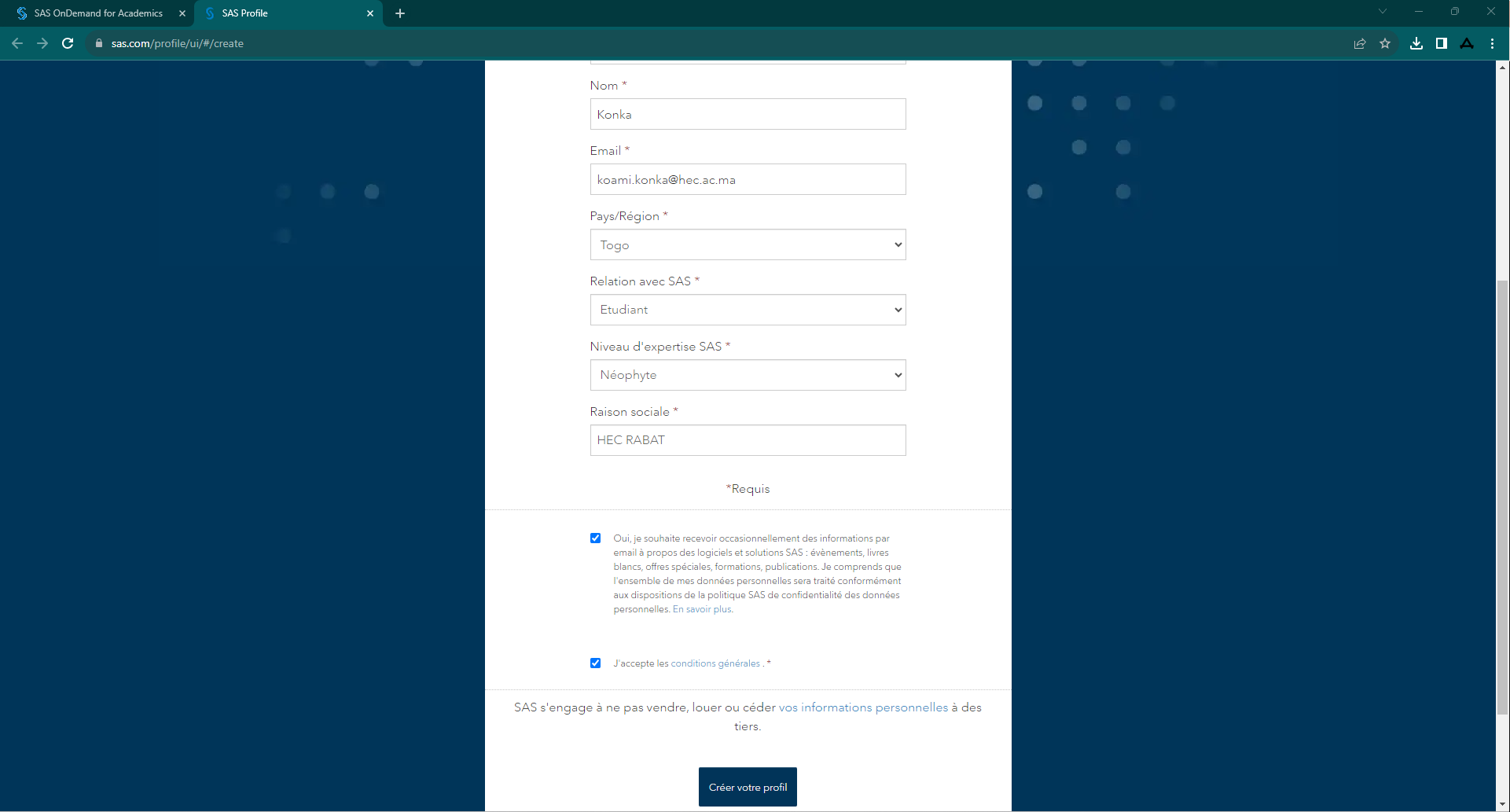This screenshot has height=812, width=1510.
Task: Close the SAS OnDemand for Academics tab
Action: 182,13
